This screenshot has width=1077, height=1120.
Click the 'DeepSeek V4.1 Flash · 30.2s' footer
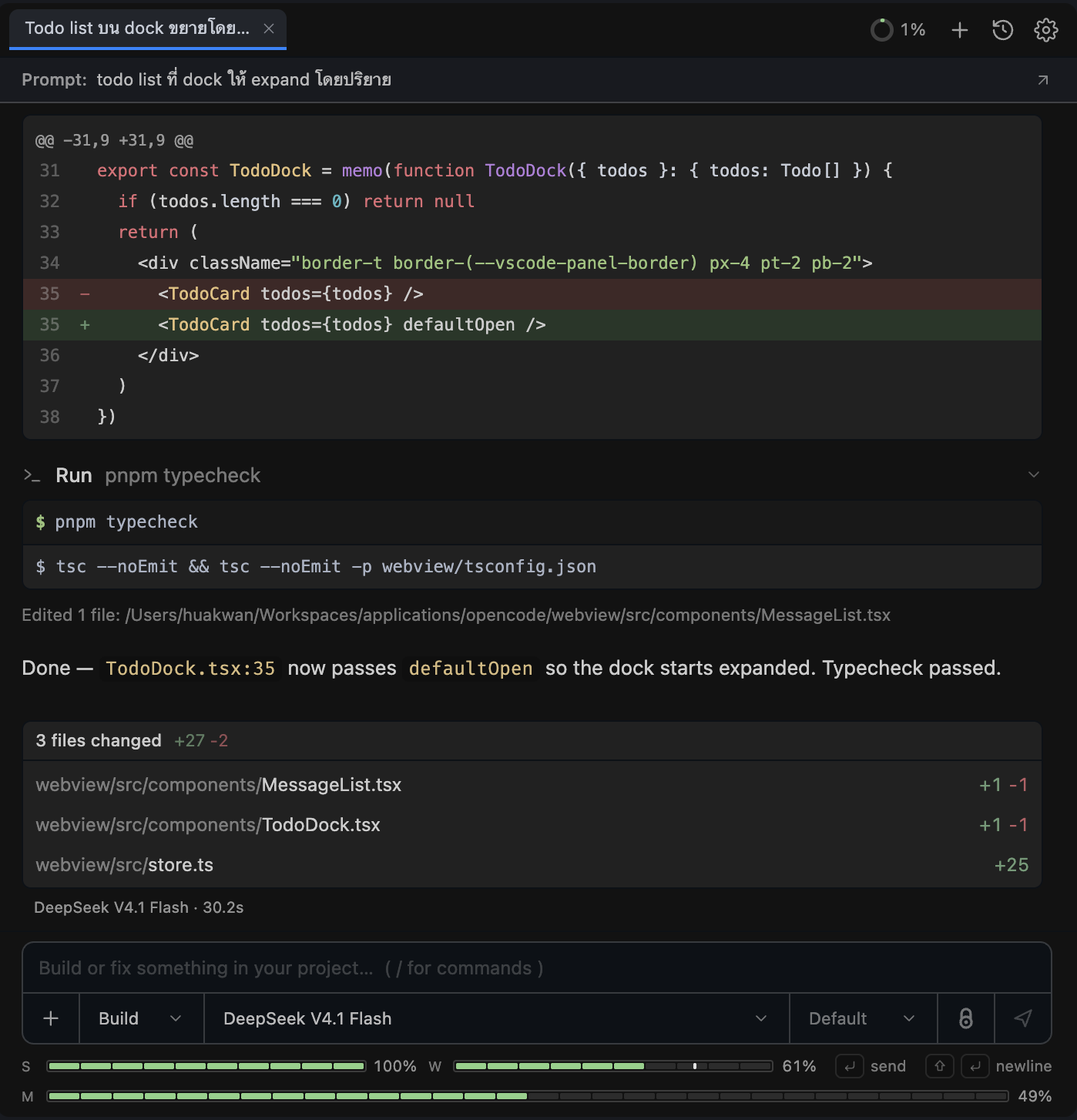(139, 908)
